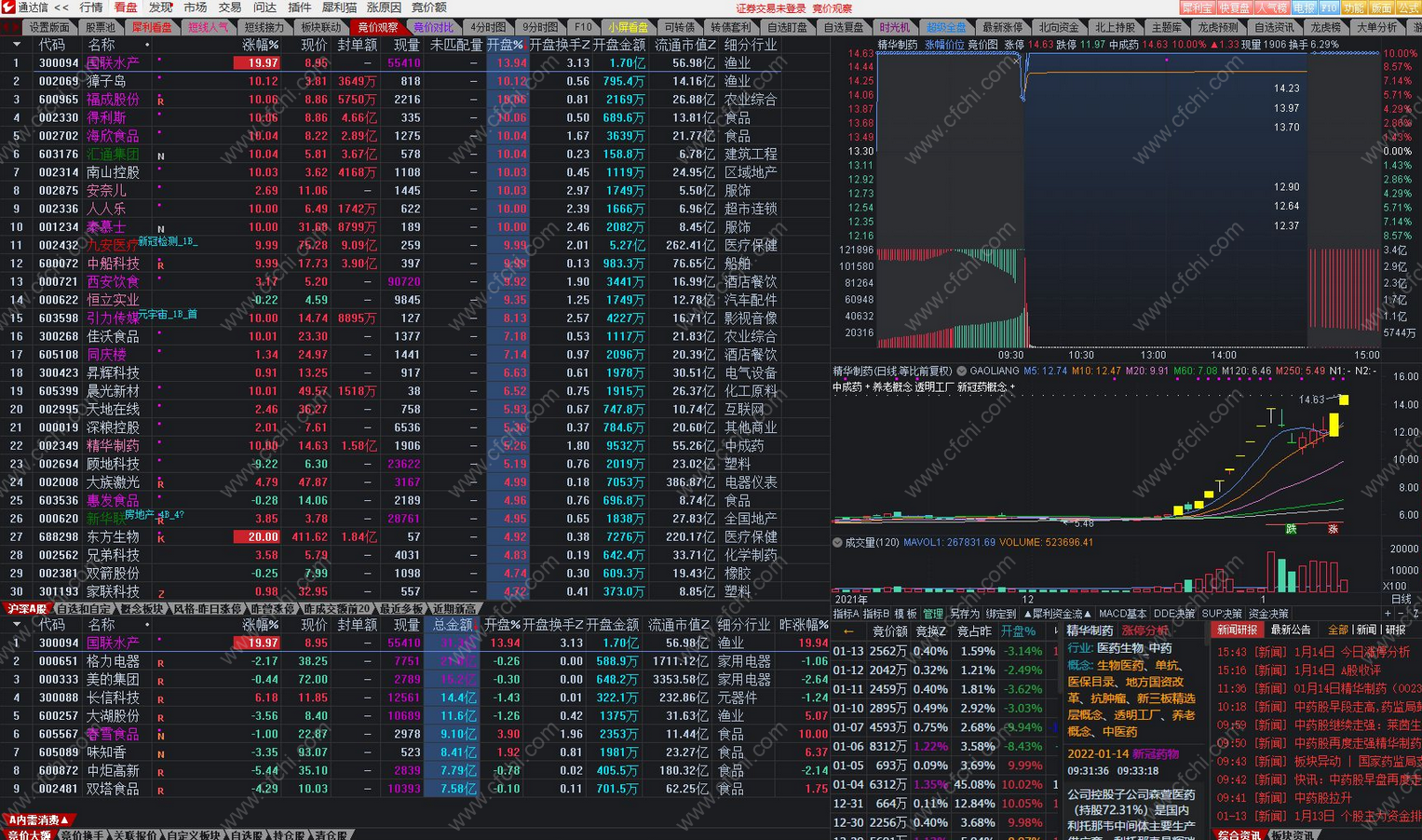The image size is (1422, 840).
Task: Click the K marker beside 东方生物
Action: [161, 538]
